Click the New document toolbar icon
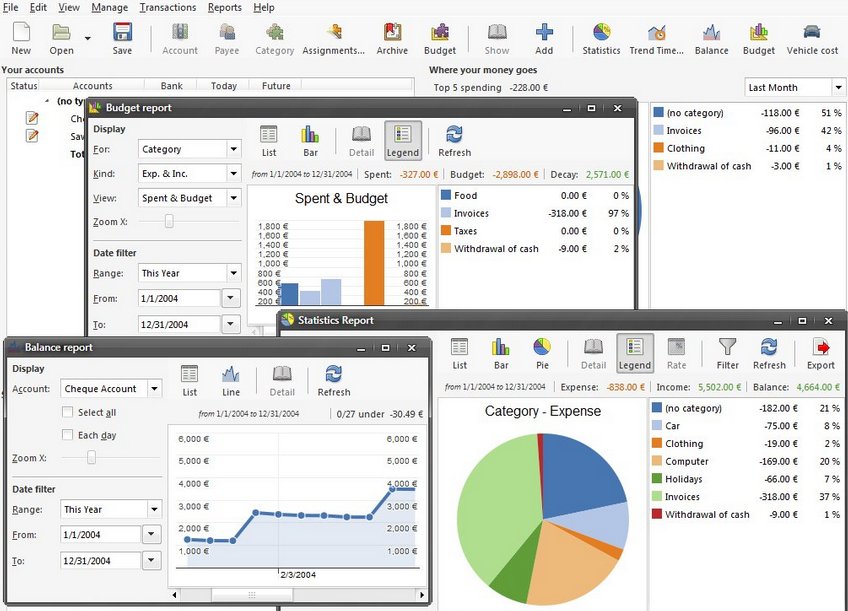Image resolution: width=848 pixels, height=611 pixels. tap(21, 32)
